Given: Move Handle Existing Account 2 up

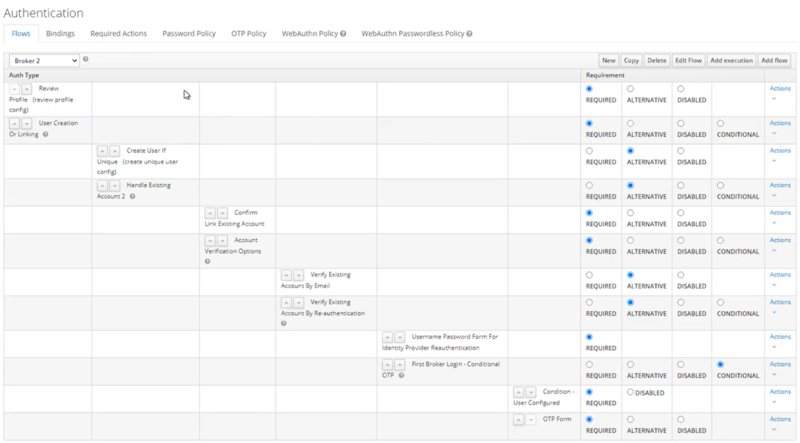Looking at the screenshot, I should (103, 186).
